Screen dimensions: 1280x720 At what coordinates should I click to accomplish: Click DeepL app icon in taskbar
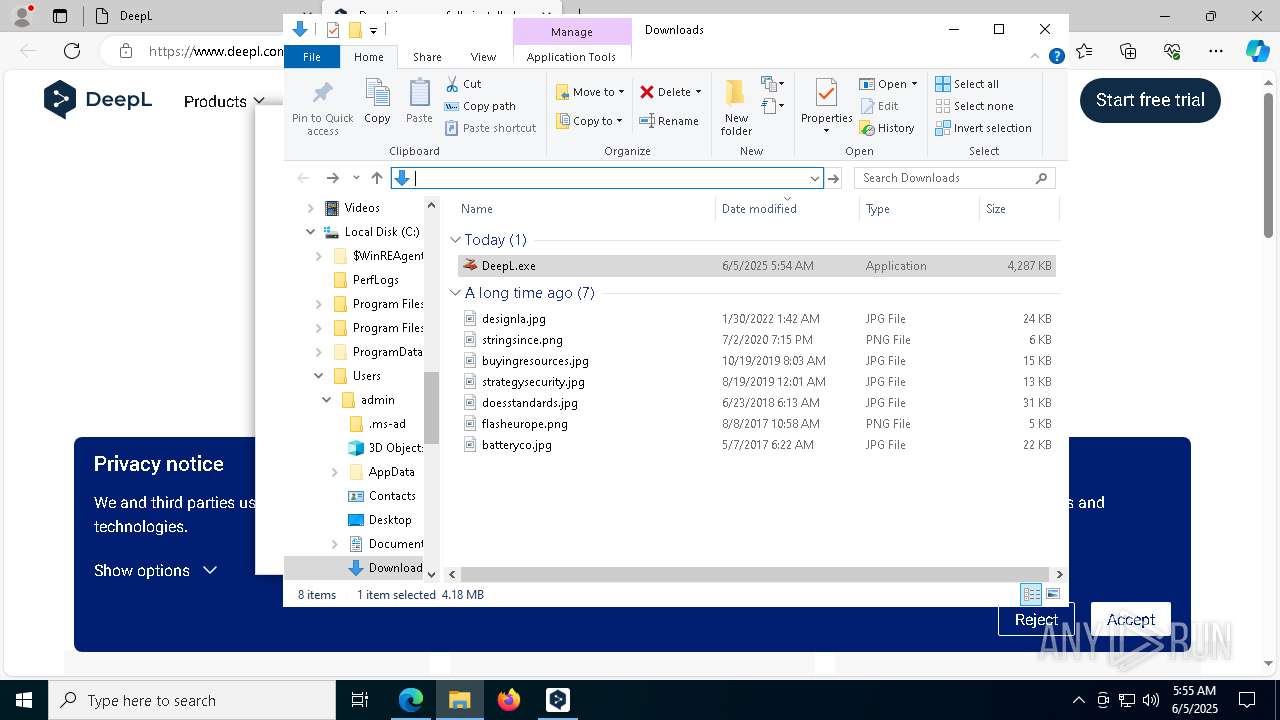click(557, 700)
